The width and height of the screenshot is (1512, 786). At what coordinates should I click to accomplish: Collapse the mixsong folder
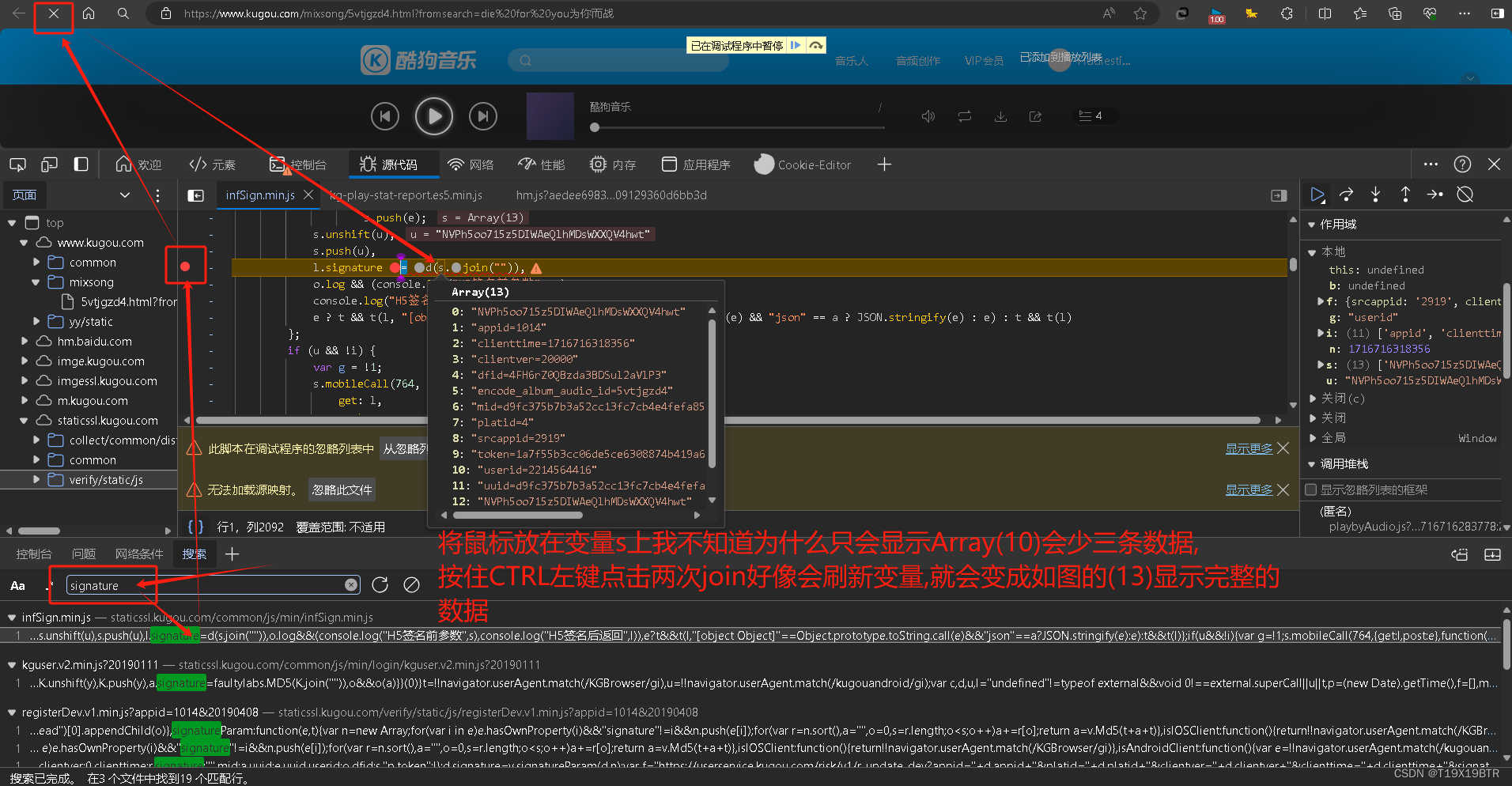click(x=36, y=282)
